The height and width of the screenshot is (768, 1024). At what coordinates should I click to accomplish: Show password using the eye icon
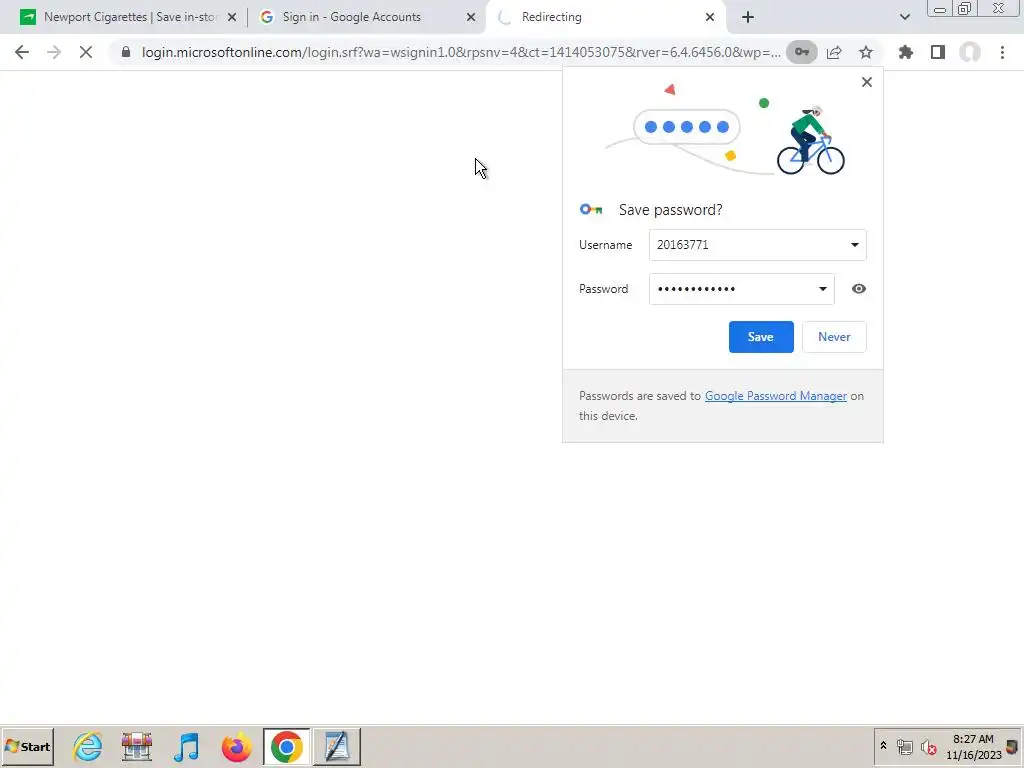tap(859, 289)
